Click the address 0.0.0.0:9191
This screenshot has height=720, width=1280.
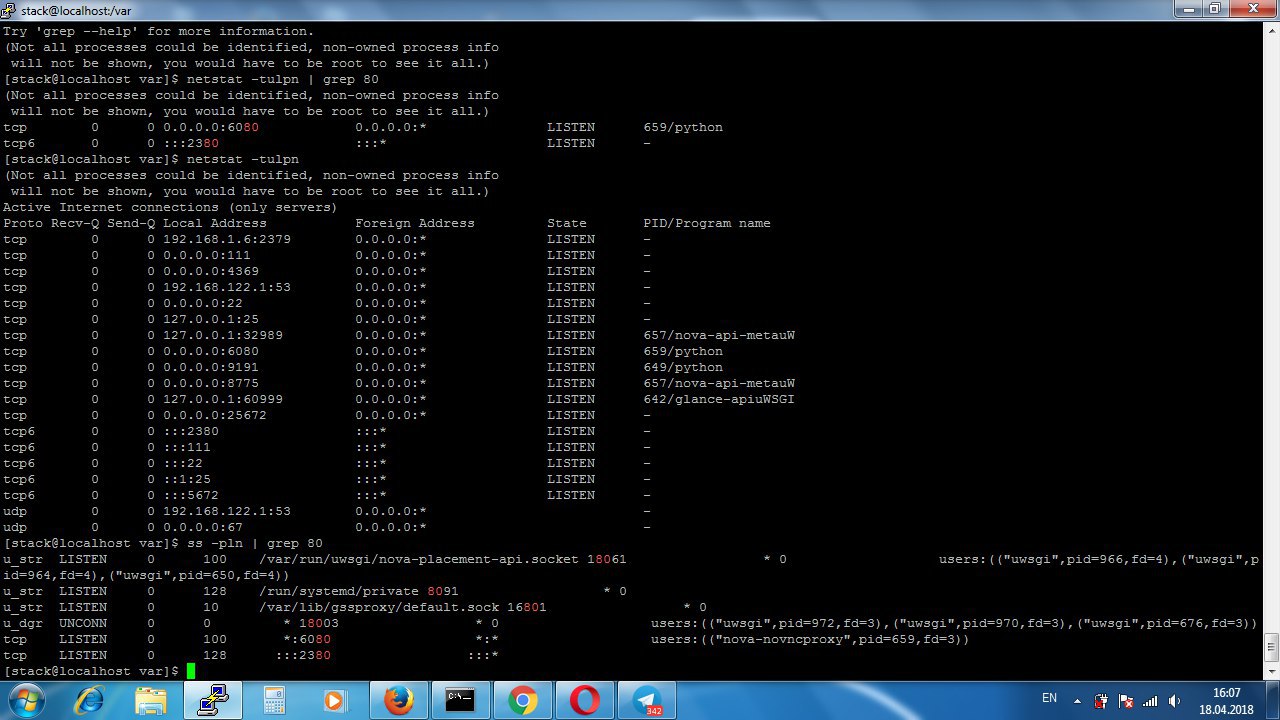coord(211,368)
